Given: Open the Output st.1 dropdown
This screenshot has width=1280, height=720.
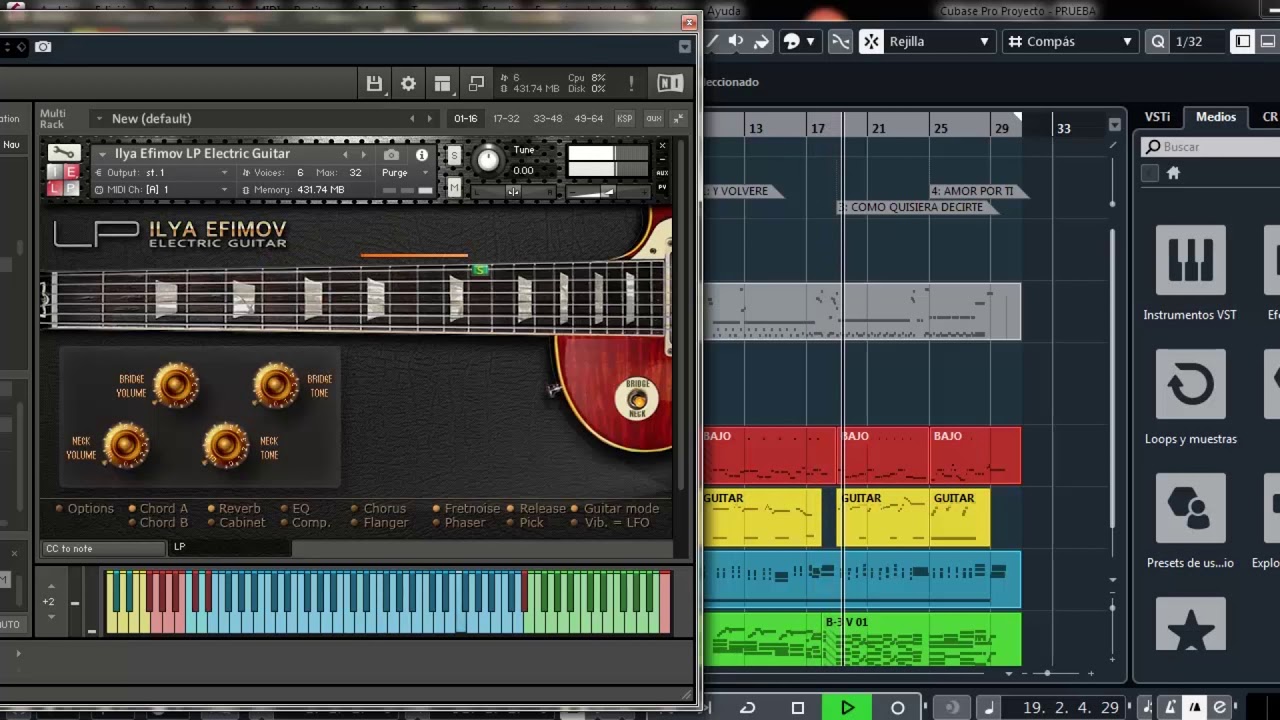Looking at the screenshot, I should click(161, 173).
